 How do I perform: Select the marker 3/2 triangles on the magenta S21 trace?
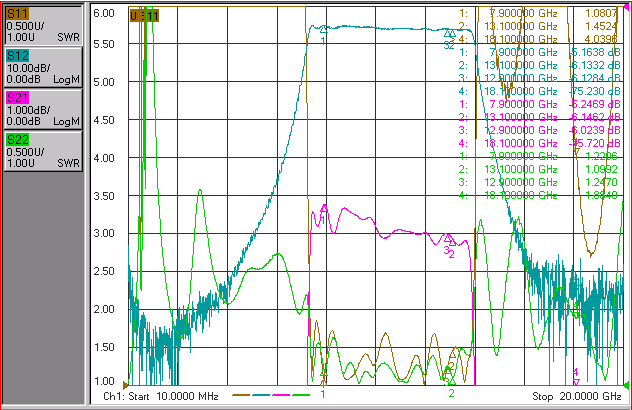[450, 240]
